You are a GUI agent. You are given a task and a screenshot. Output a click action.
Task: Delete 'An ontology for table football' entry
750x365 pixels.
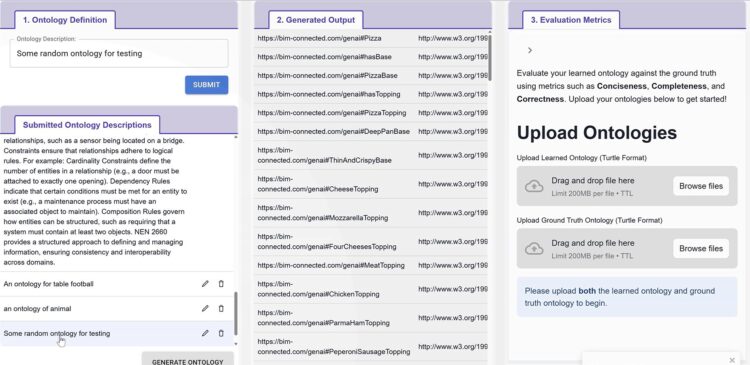221,284
